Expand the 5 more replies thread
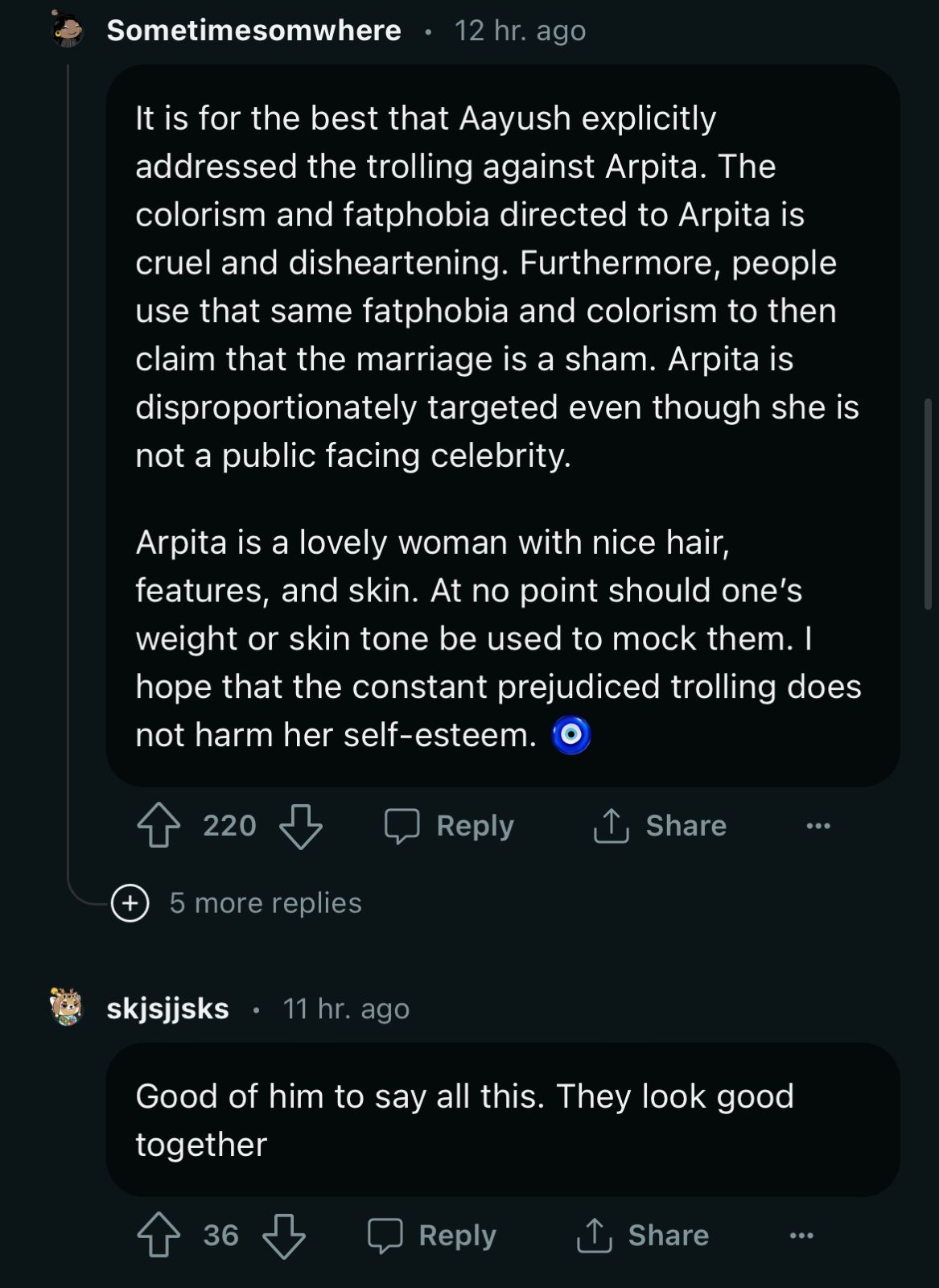The width and height of the screenshot is (939, 1288). (265, 902)
